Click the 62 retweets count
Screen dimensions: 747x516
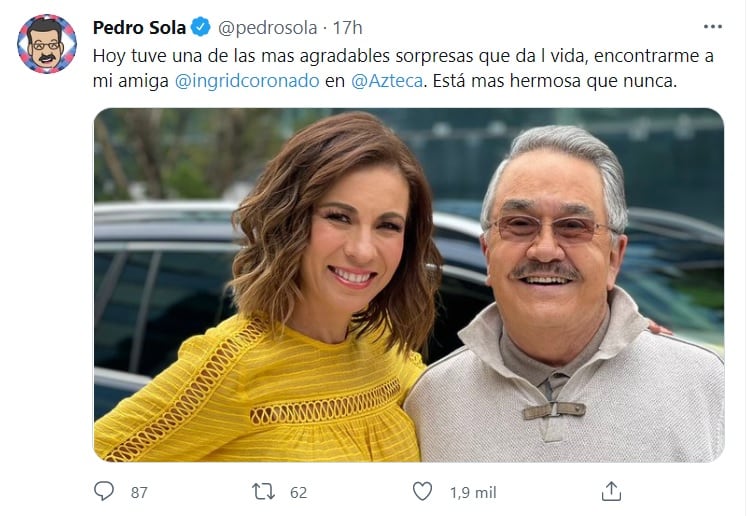299,492
